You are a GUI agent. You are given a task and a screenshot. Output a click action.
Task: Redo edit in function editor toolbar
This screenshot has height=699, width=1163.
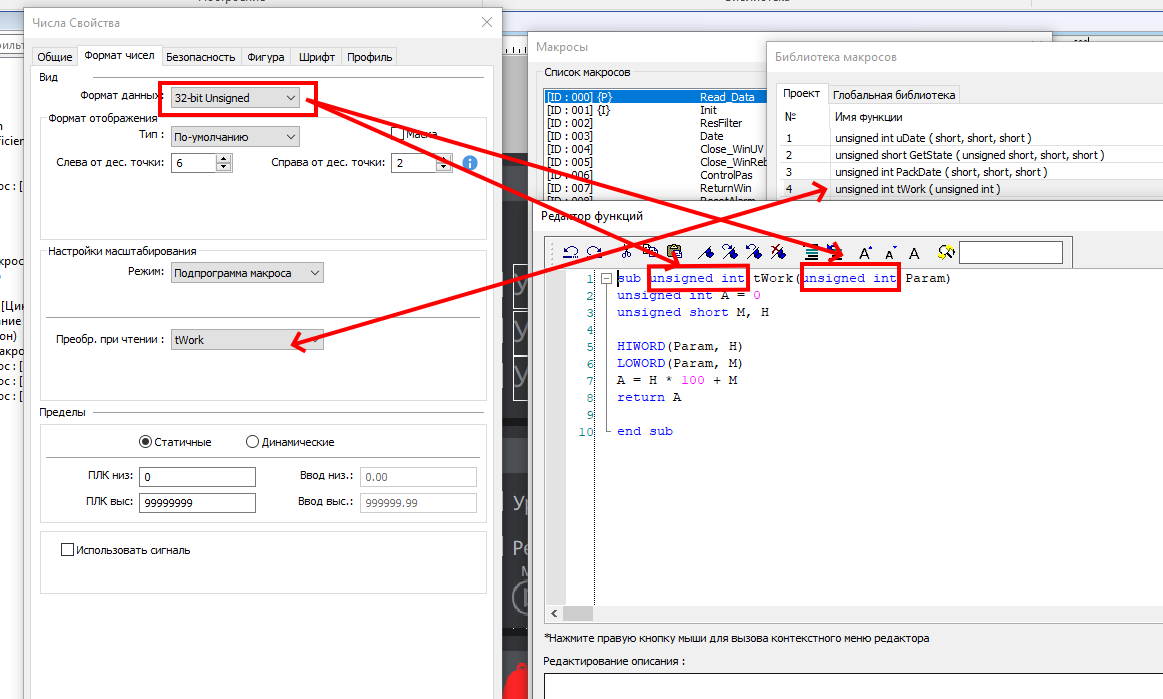coord(594,252)
